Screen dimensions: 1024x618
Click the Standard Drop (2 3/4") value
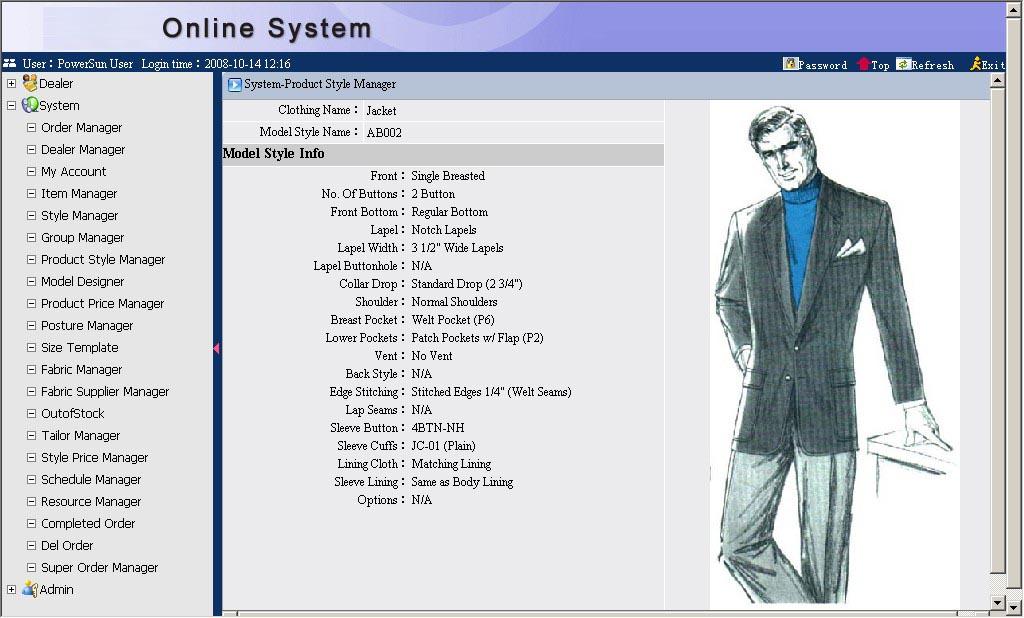point(467,284)
